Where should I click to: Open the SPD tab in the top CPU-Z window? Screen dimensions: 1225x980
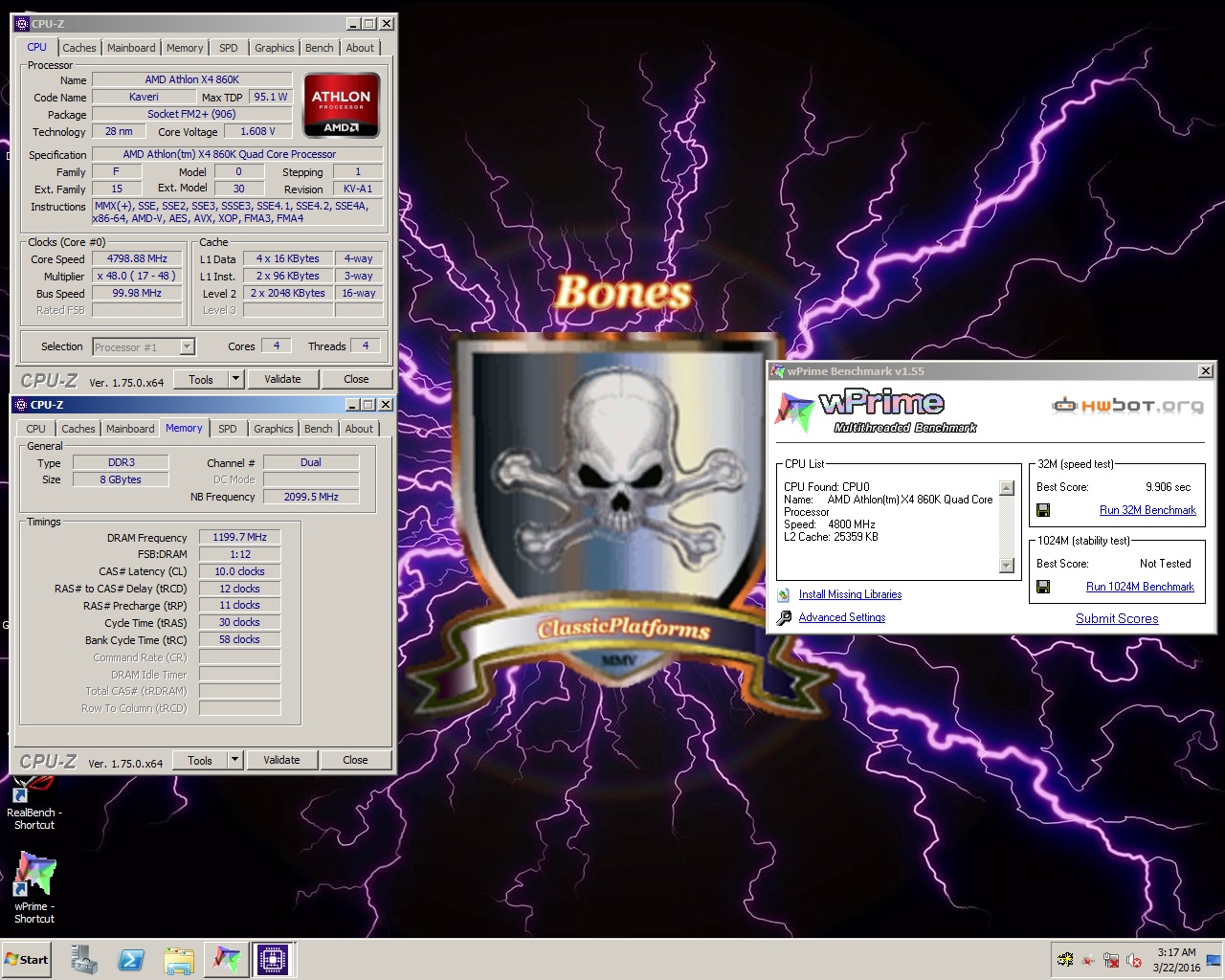228,48
